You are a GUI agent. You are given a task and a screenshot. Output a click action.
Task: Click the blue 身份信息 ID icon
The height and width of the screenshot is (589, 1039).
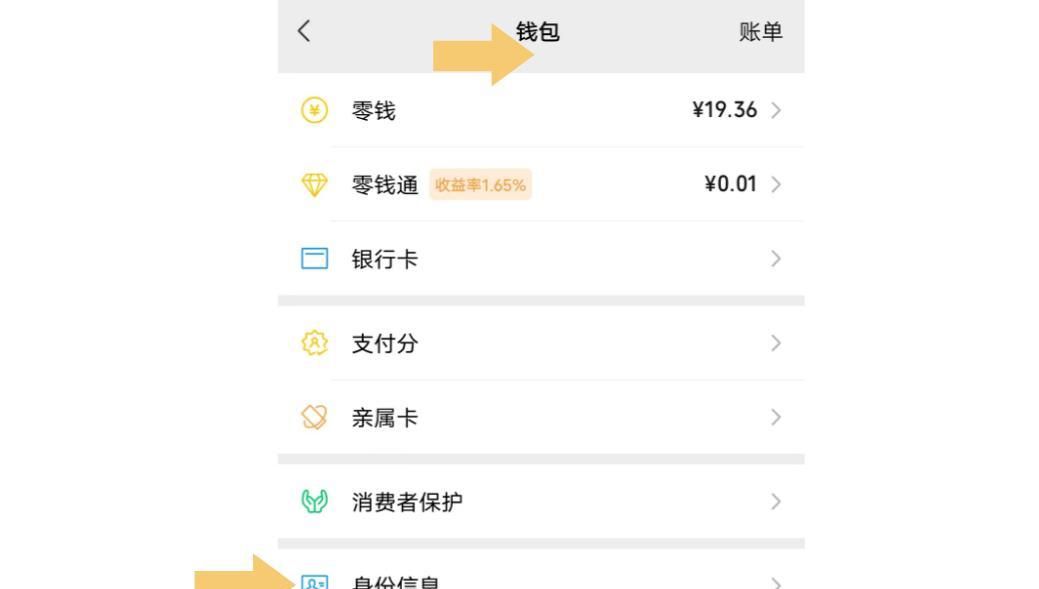(x=314, y=582)
